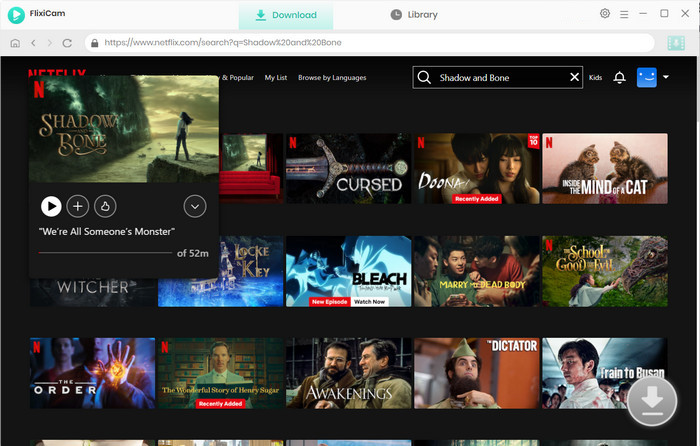Rate Shadow and Bone with thumbs up
700x446 pixels.
point(105,206)
